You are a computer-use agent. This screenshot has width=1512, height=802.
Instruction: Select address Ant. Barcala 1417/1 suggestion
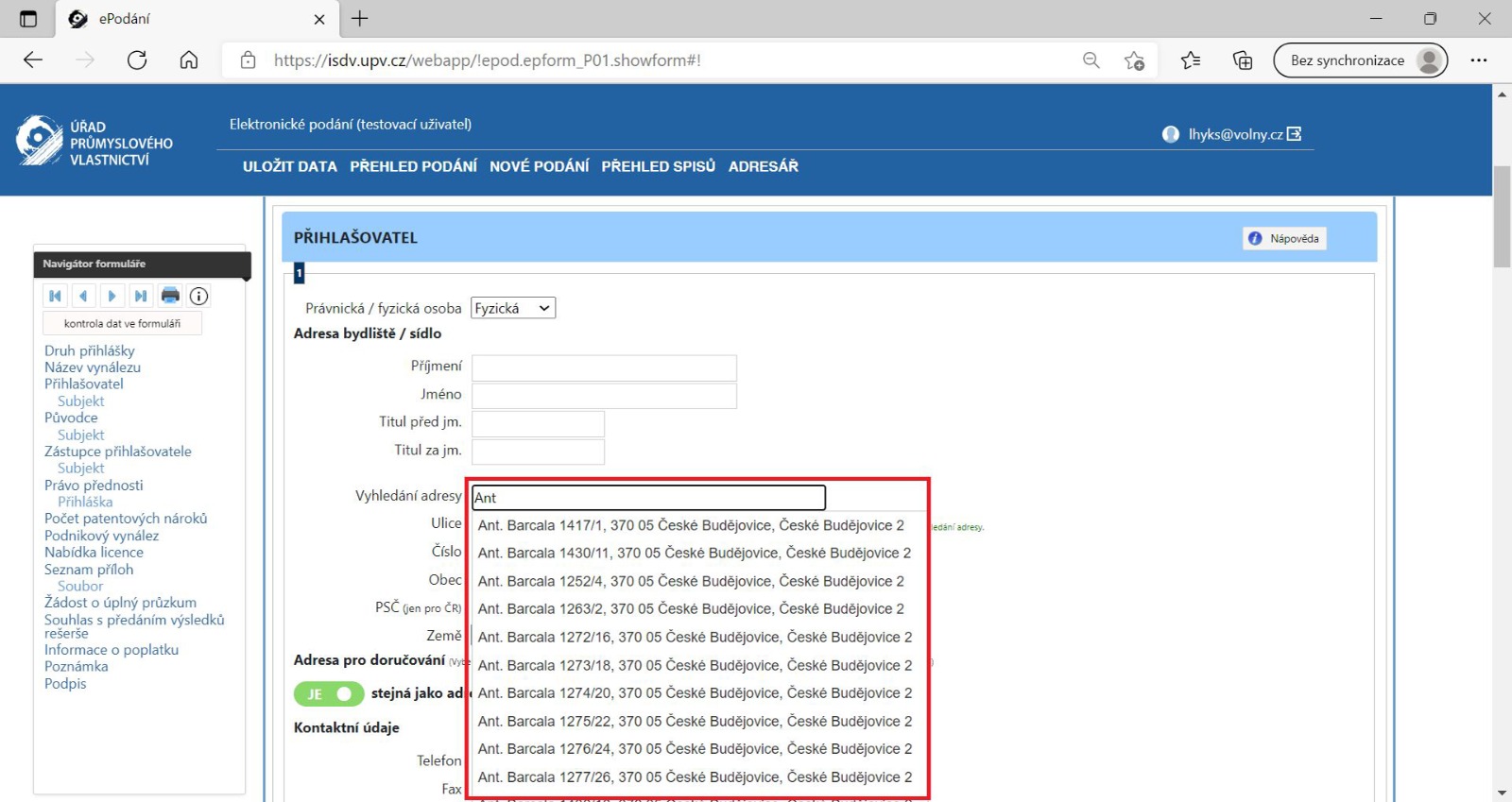[x=691, y=525]
